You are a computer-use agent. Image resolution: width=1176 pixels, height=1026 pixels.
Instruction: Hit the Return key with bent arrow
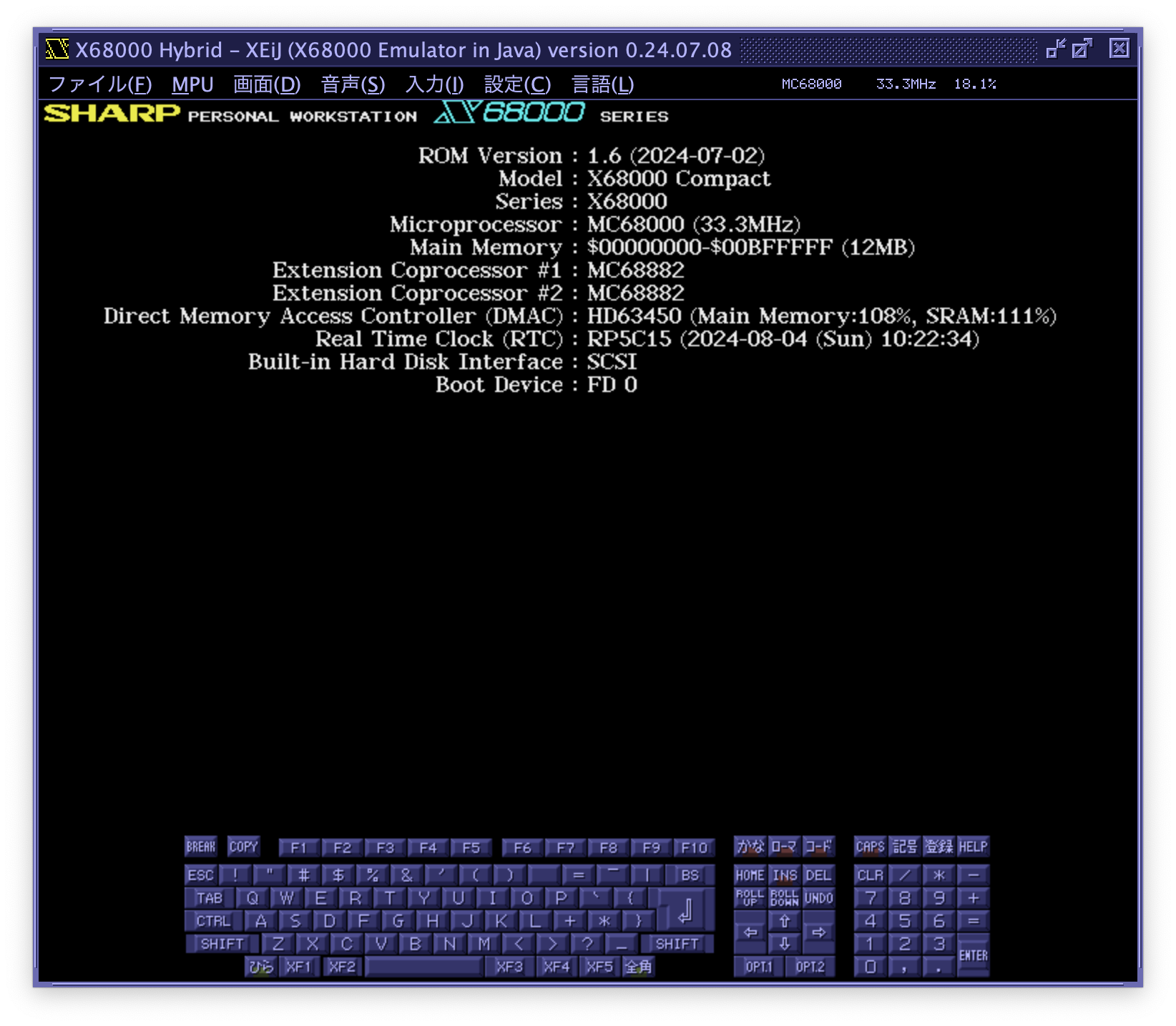coord(685,910)
